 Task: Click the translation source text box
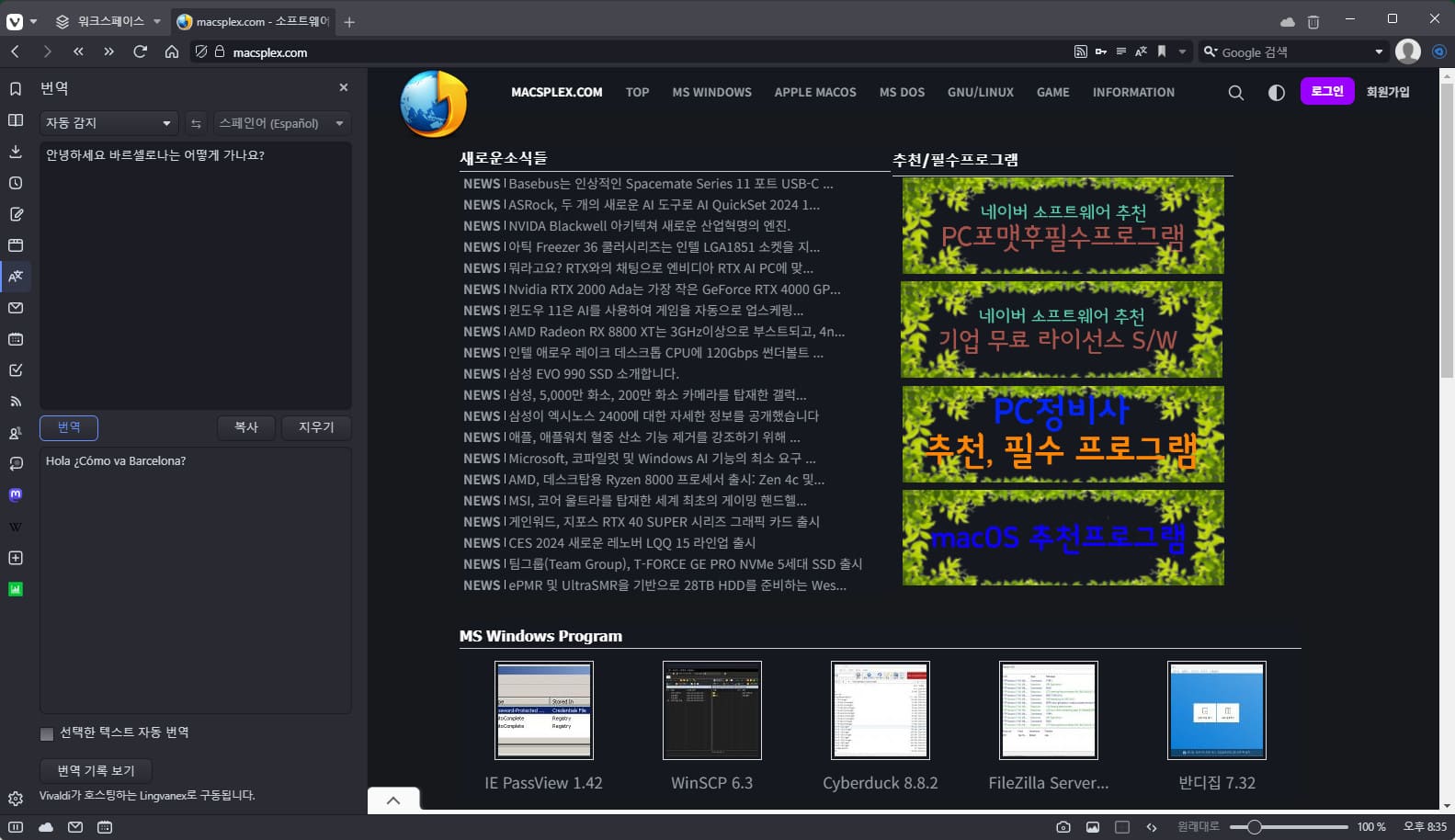pyautogui.click(x=196, y=275)
